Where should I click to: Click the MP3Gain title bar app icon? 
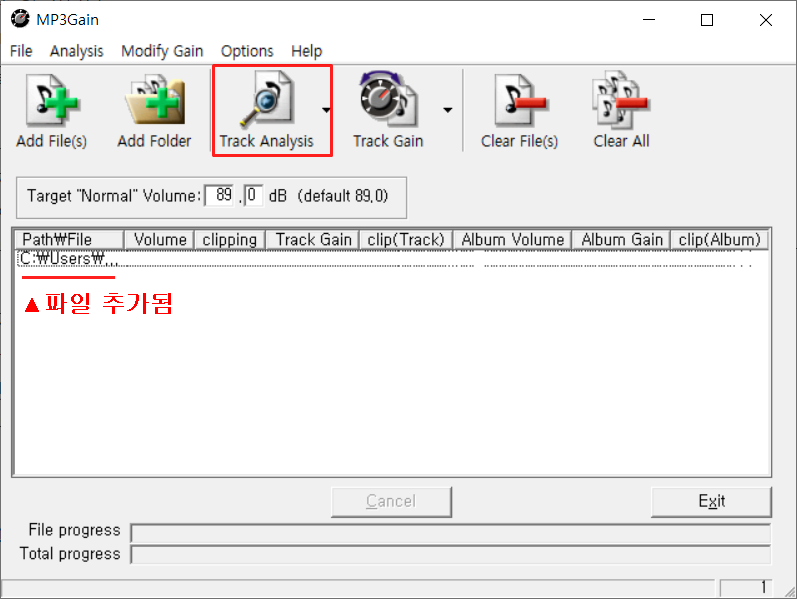tap(20, 19)
